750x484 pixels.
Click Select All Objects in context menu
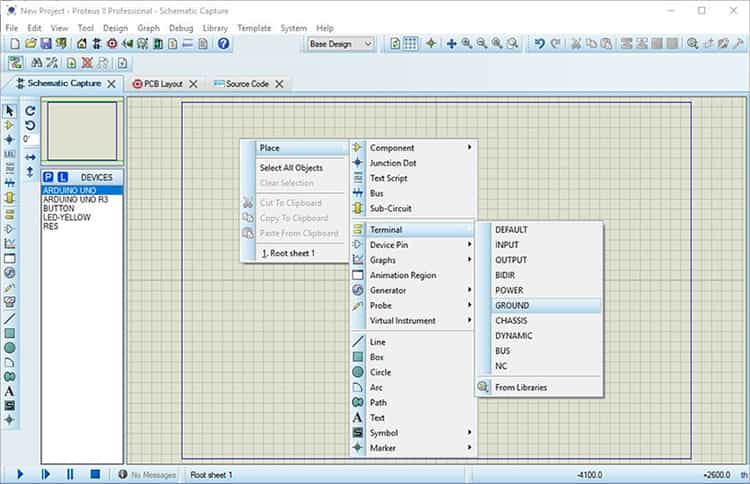(x=301, y=168)
